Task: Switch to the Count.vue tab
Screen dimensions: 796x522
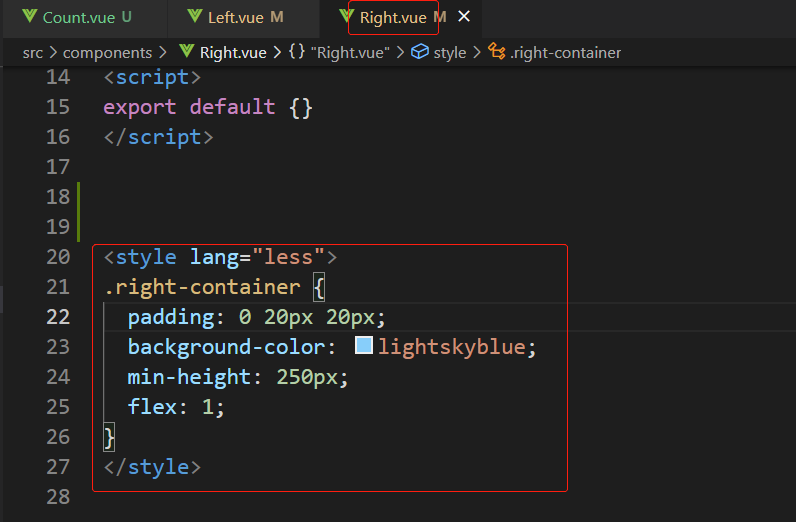Action: click(x=85, y=18)
